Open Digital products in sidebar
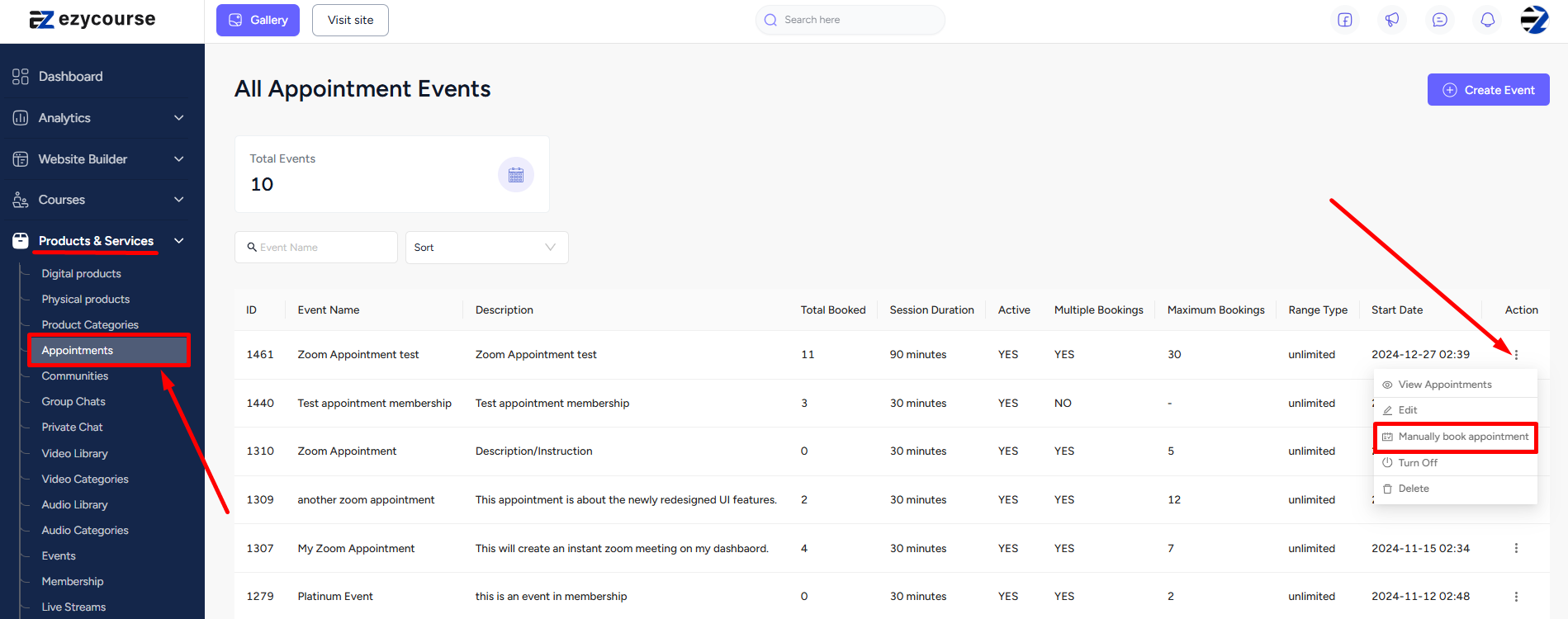This screenshot has width=1568, height=619. (x=81, y=274)
